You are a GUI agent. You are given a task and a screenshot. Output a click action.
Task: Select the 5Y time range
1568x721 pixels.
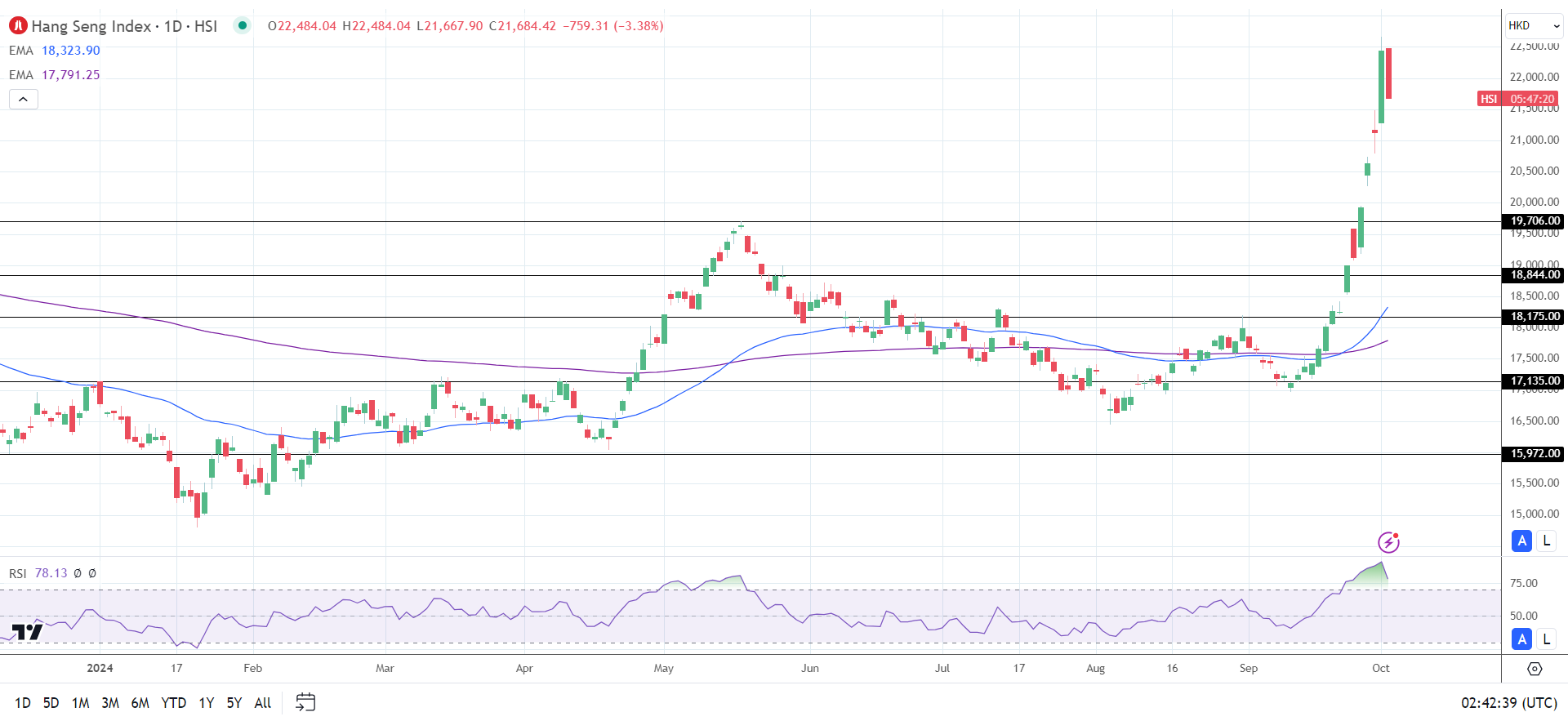click(x=234, y=702)
